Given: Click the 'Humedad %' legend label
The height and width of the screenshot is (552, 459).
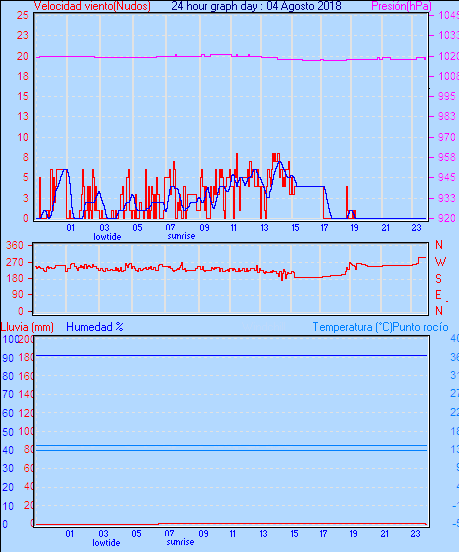Looking at the screenshot, I should 95,327.
